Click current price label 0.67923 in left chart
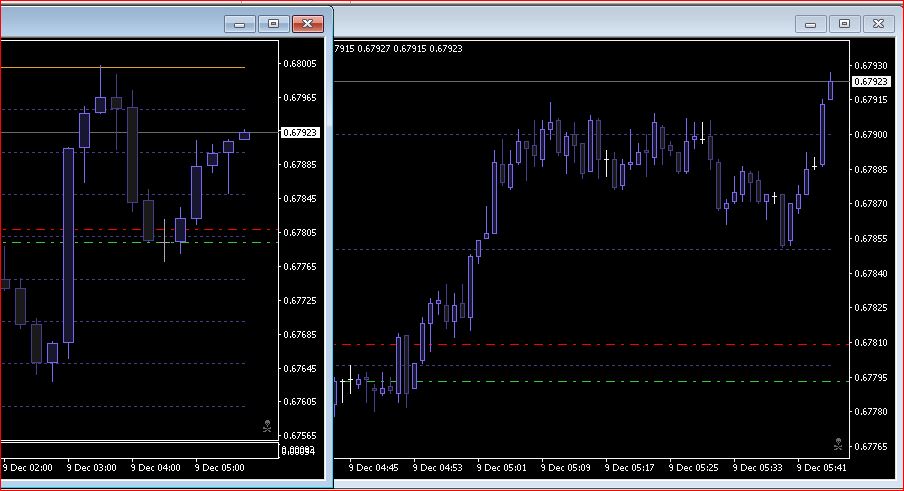904x491 pixels. (x=300, y=133)
